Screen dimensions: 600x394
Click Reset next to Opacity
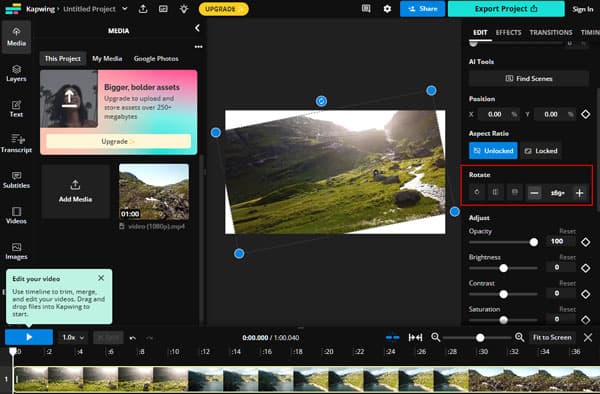567,231
